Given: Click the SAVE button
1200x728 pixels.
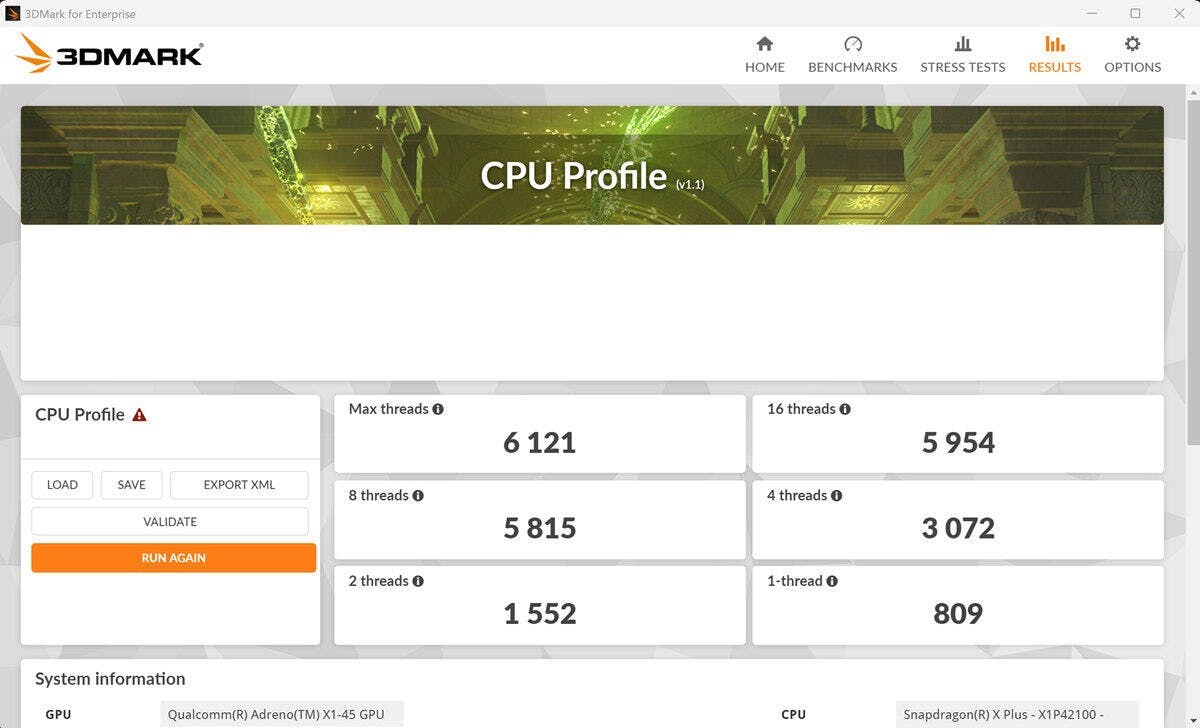Looking at the screenshot, I should click(132, 485).
